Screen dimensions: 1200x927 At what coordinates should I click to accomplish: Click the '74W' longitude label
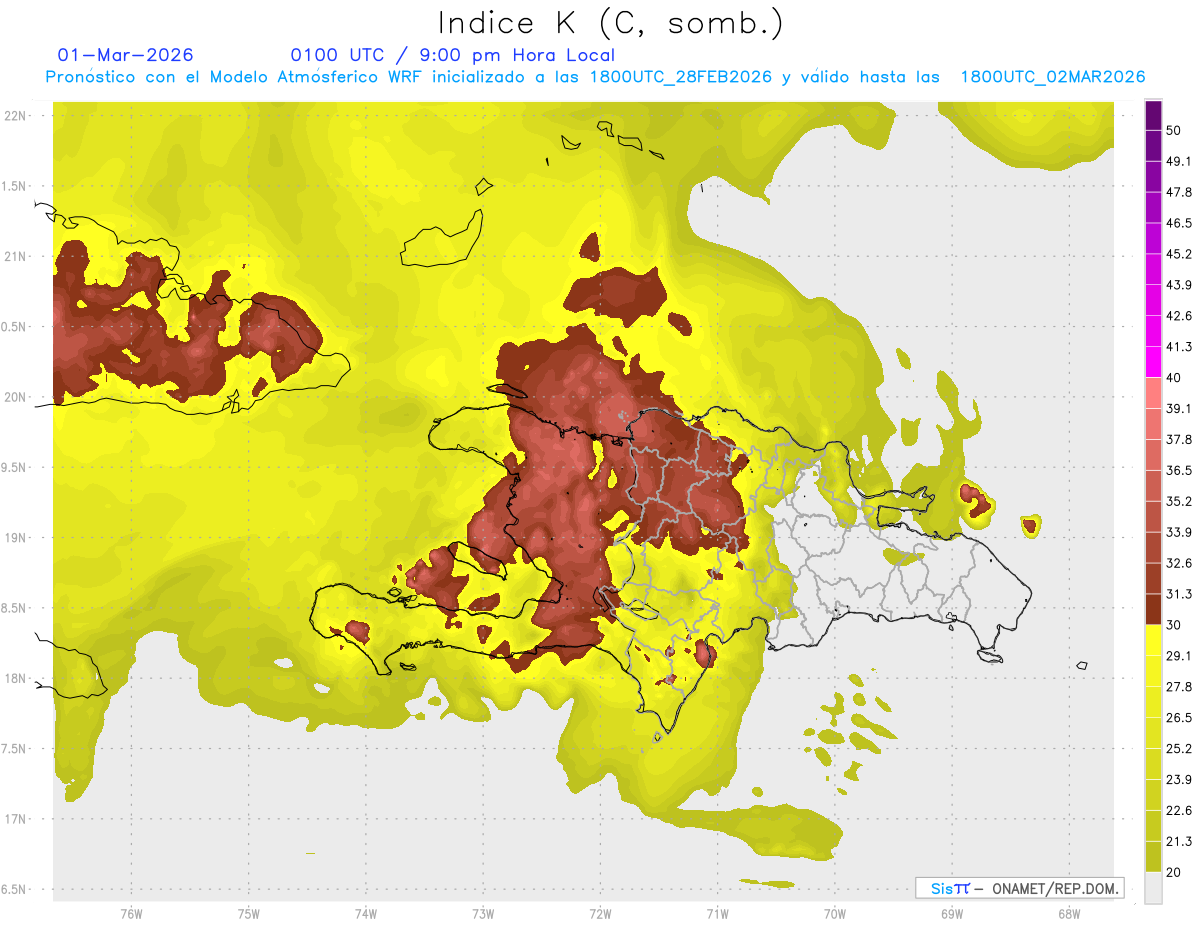tap(365, 913)
